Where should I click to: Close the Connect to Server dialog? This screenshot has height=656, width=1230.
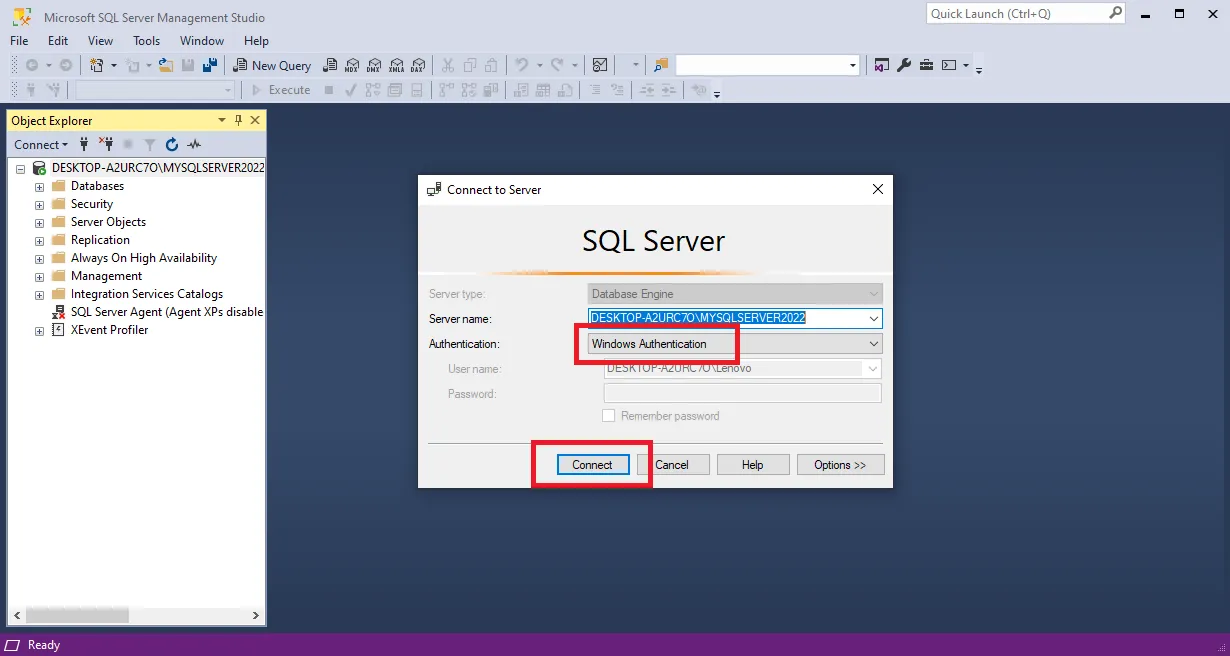878,189
